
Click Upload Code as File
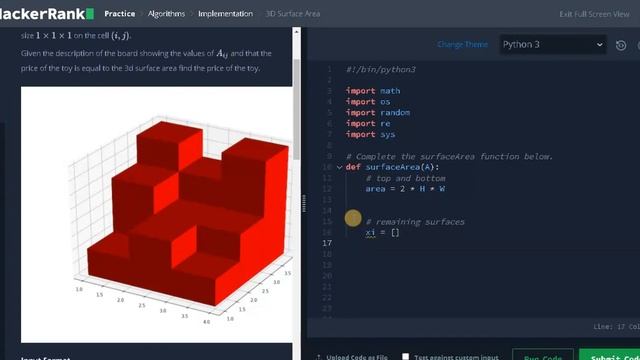click(x=352, y=357)
